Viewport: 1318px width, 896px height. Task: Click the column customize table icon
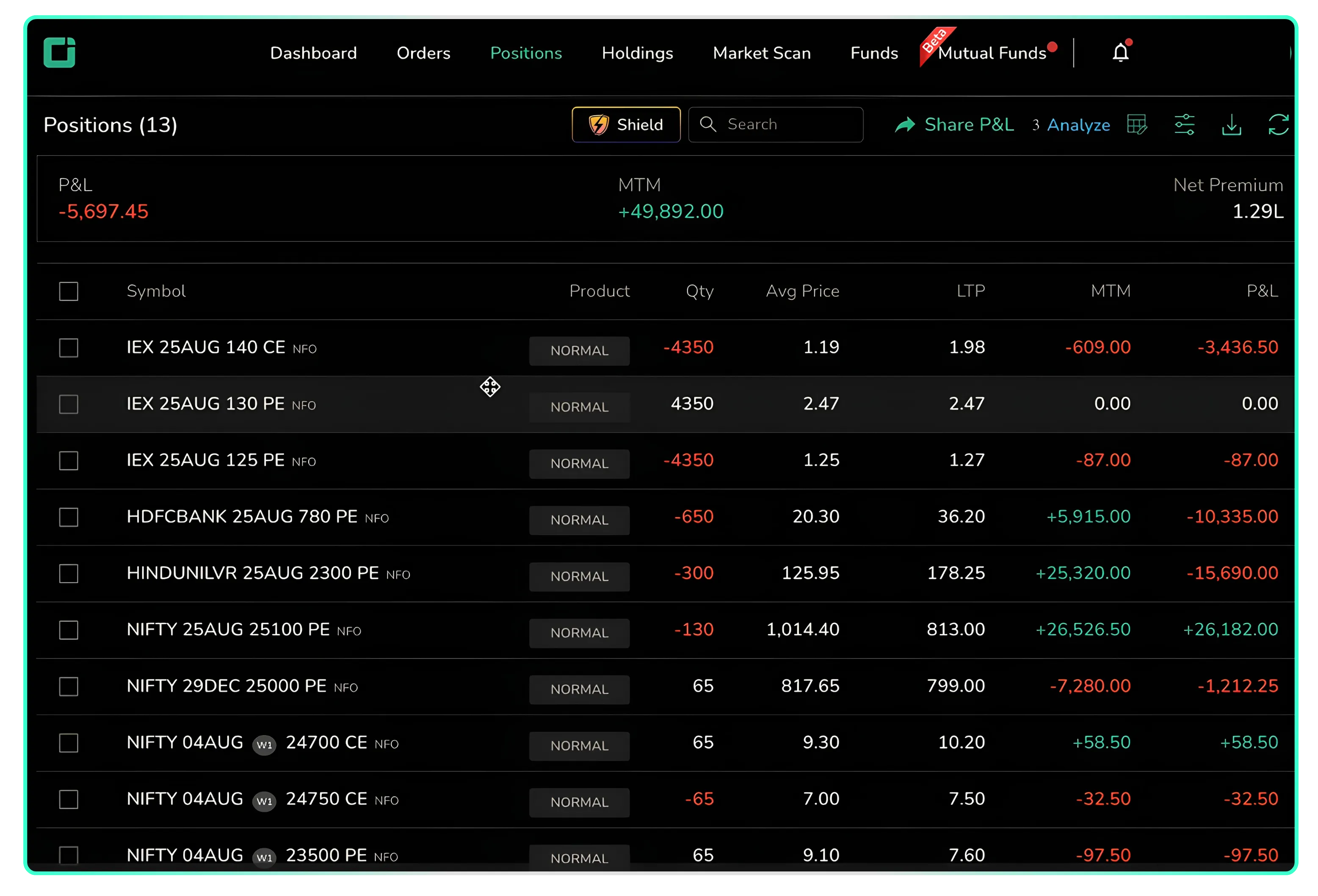coord(1137,124)
